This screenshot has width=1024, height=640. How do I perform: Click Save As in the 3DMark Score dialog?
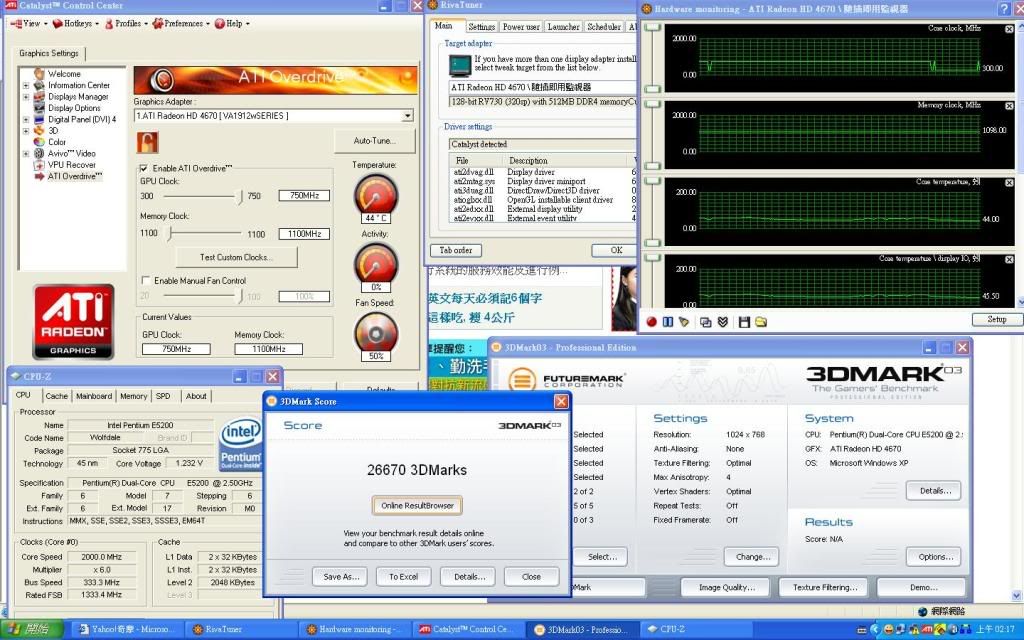click(x=341, y=577)
